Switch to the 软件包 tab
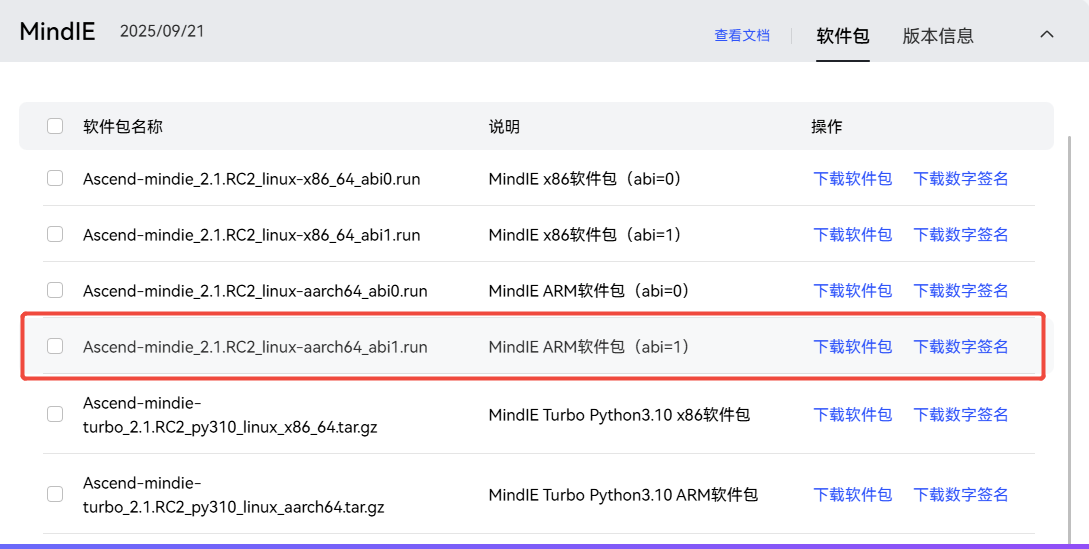Screen dimensions: 1089x549 tap(842, 35)
